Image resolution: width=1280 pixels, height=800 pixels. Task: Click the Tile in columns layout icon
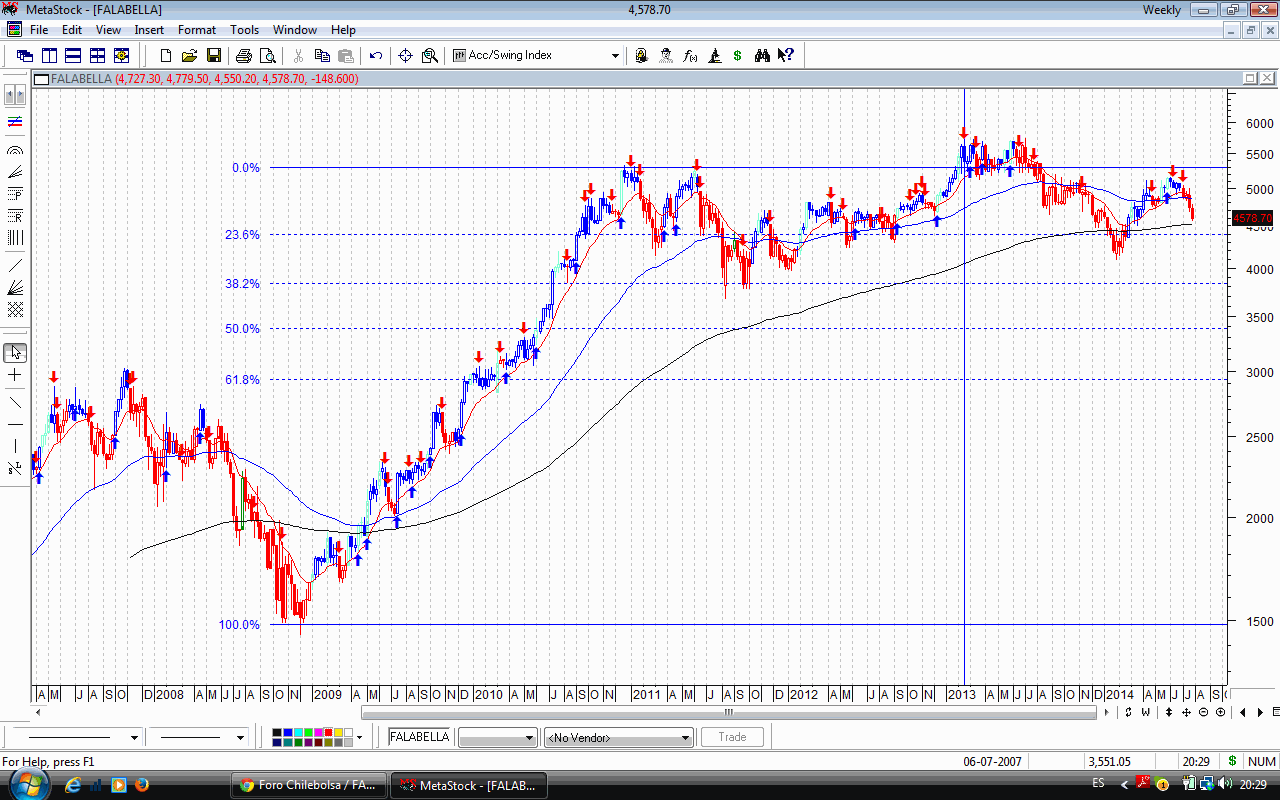tap(49, 55)
